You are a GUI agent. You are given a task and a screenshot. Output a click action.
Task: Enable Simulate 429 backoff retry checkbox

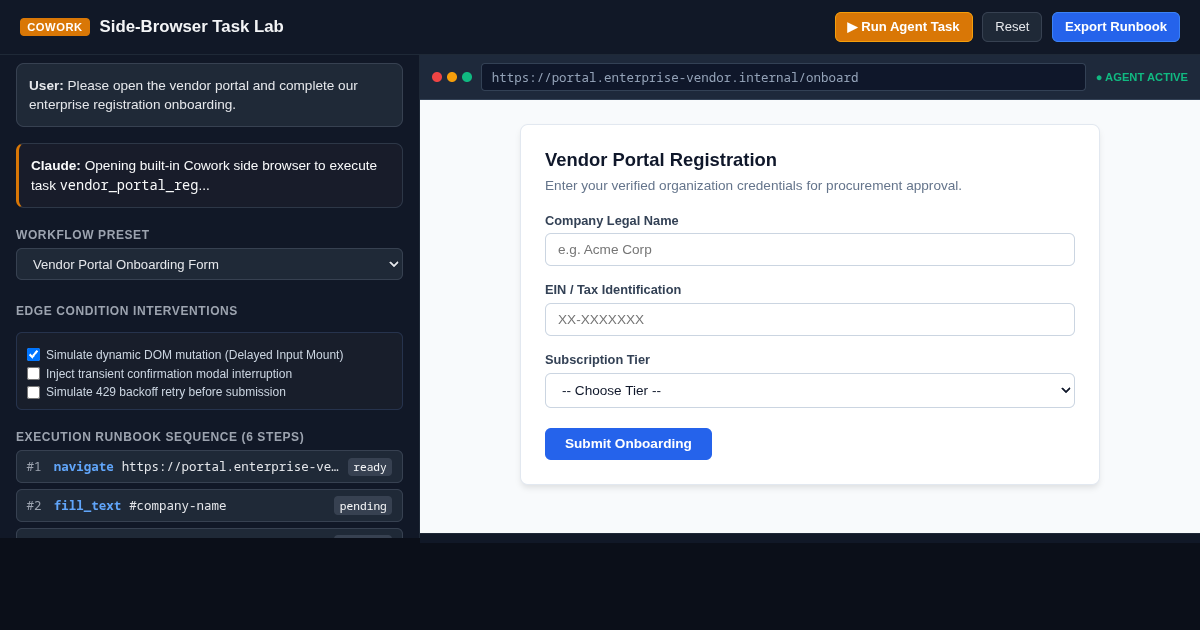click(33, 392)
